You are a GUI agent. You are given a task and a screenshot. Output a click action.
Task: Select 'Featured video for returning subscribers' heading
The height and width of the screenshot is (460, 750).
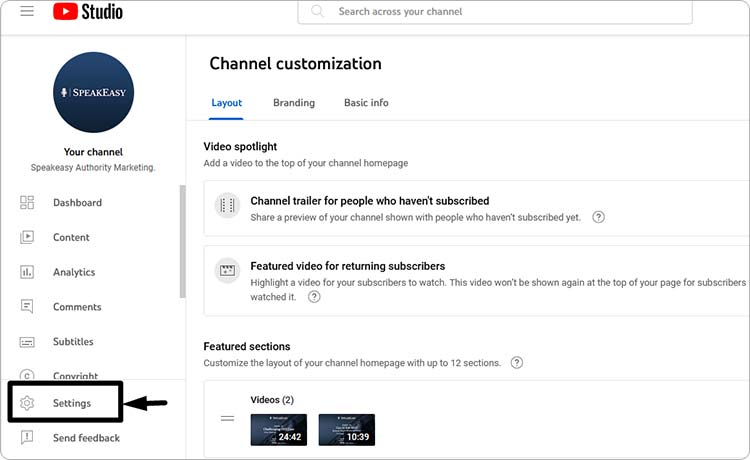(x=348, y=266)
